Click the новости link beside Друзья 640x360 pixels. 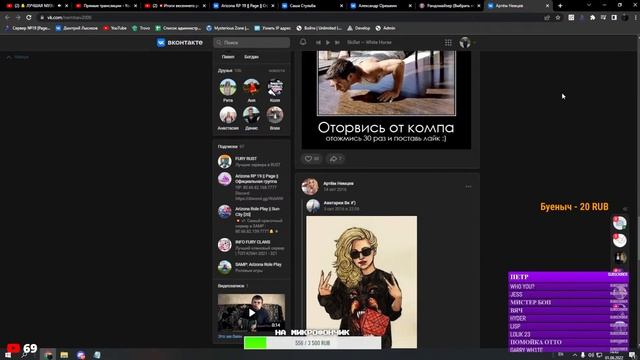click(276, 71)
